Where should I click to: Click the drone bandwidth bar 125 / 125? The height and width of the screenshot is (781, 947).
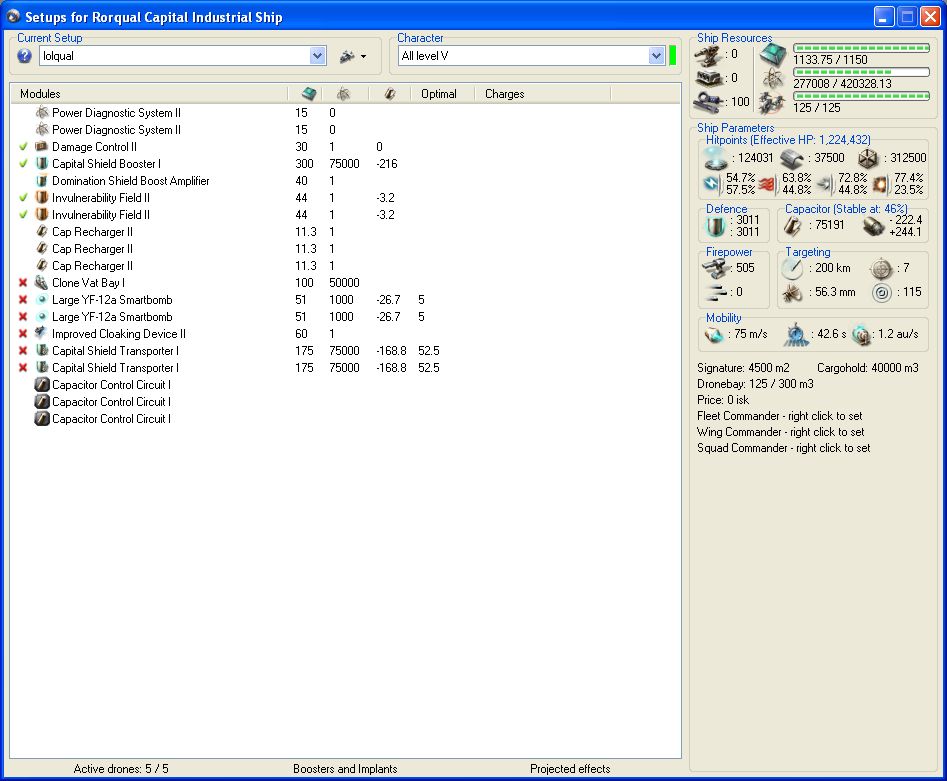tap(861, 95)
